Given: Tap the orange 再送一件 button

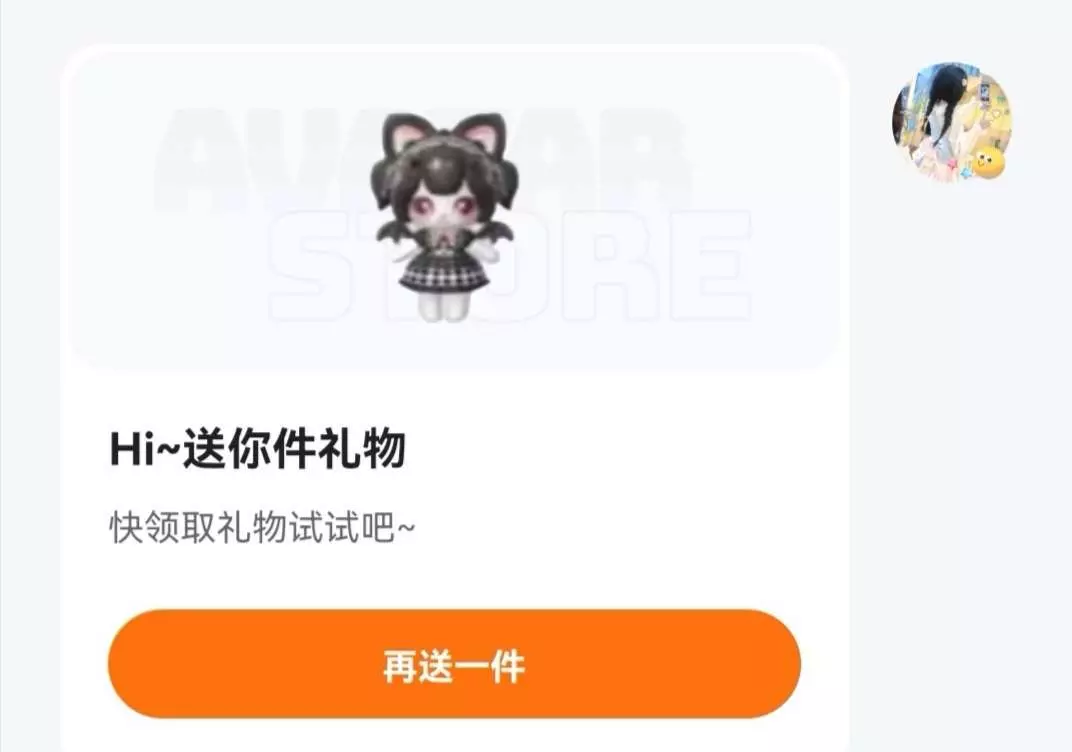Looking at the screenshot, I should [454, 664].
